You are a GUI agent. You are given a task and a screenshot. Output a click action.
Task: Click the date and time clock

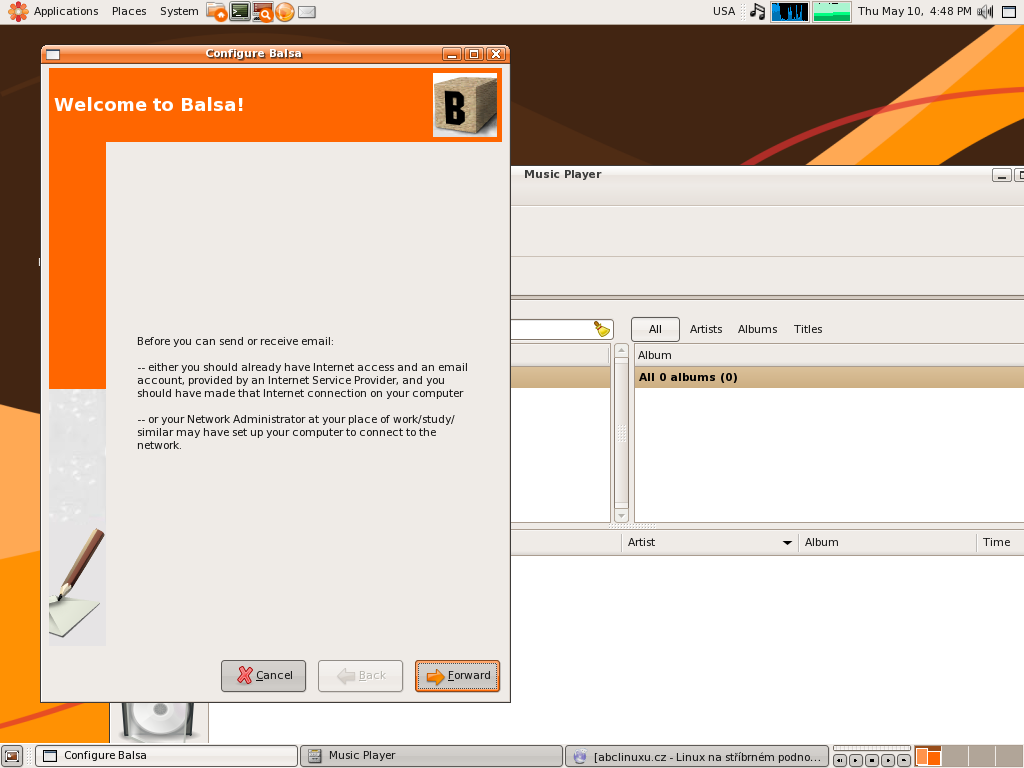click(x=914, y=11)
